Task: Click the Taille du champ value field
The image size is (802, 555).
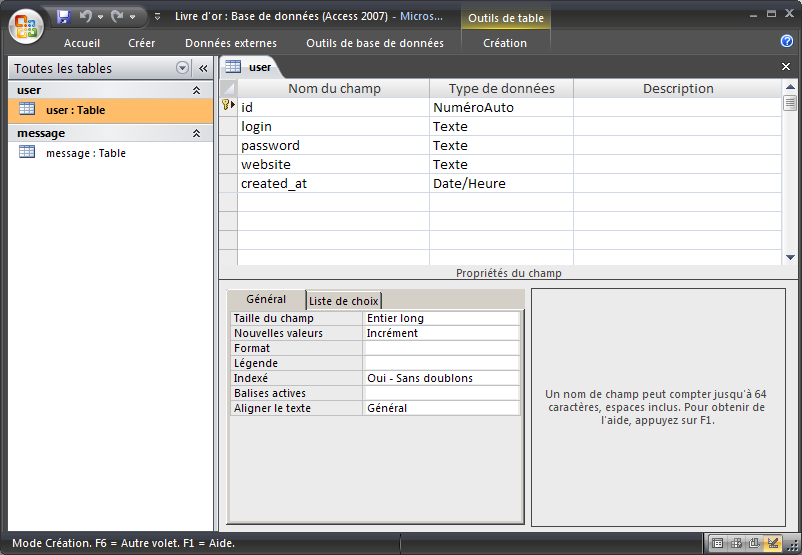Action: pos(441,318)
